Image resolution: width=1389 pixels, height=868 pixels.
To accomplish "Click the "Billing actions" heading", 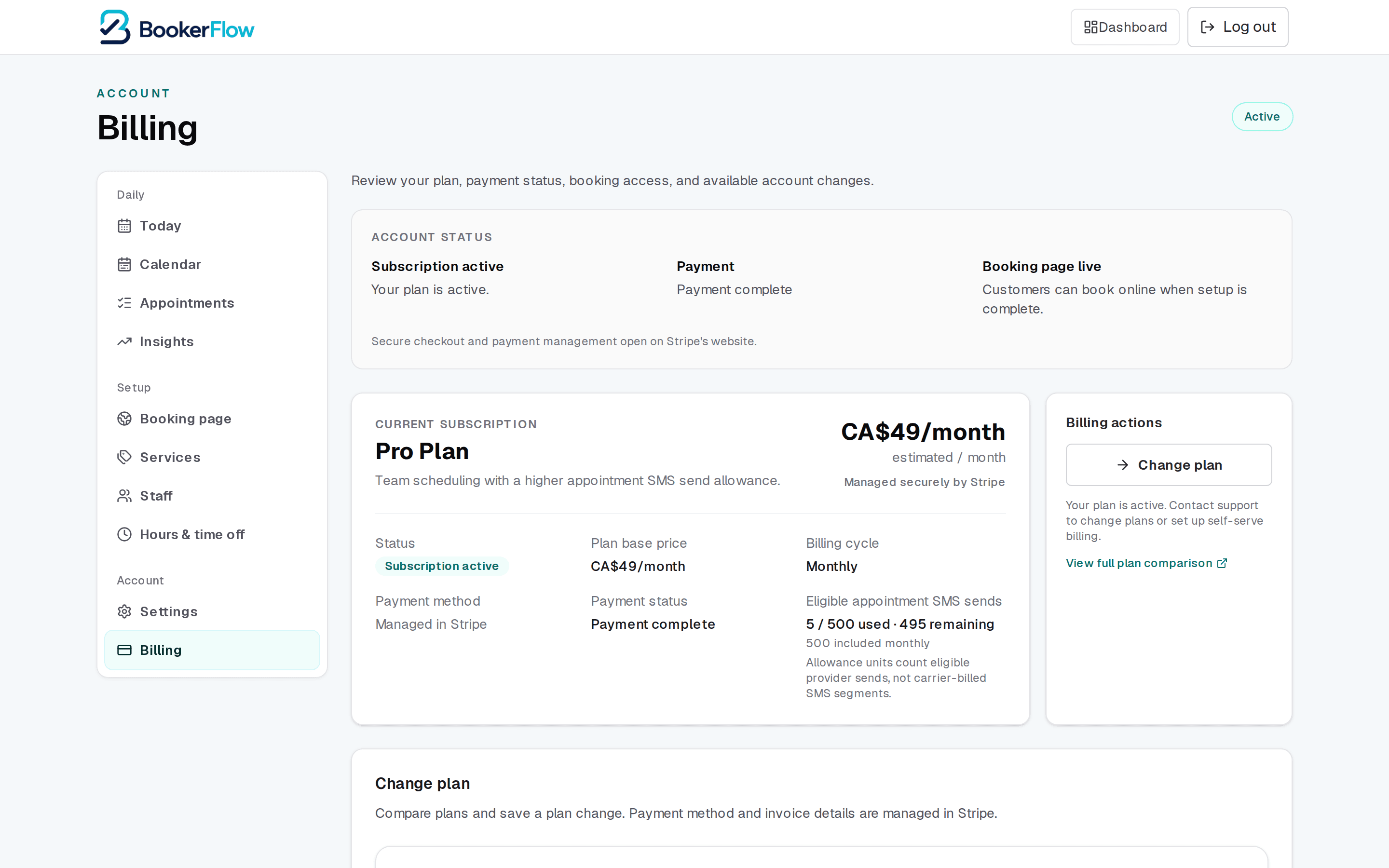I will tap(1114, 422).
